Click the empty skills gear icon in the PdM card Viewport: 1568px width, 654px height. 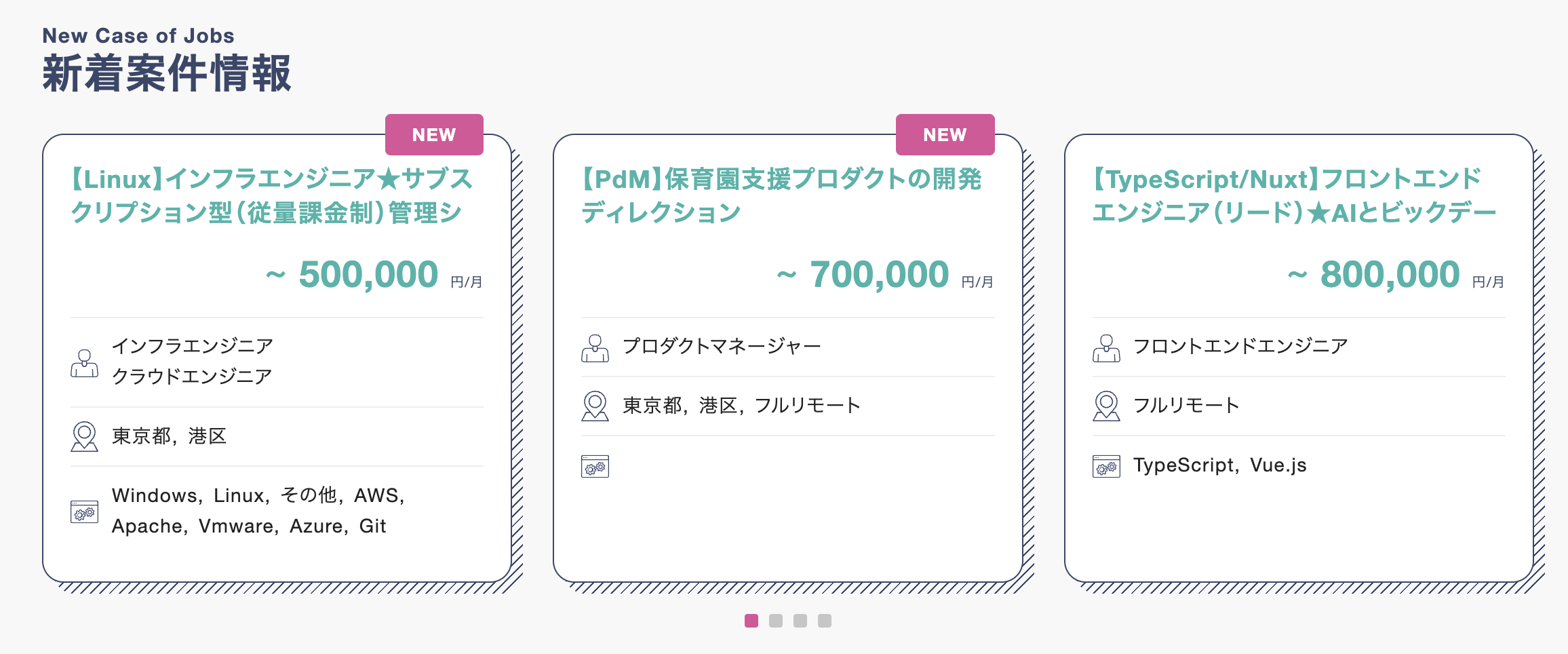click(x=595, y=466)
